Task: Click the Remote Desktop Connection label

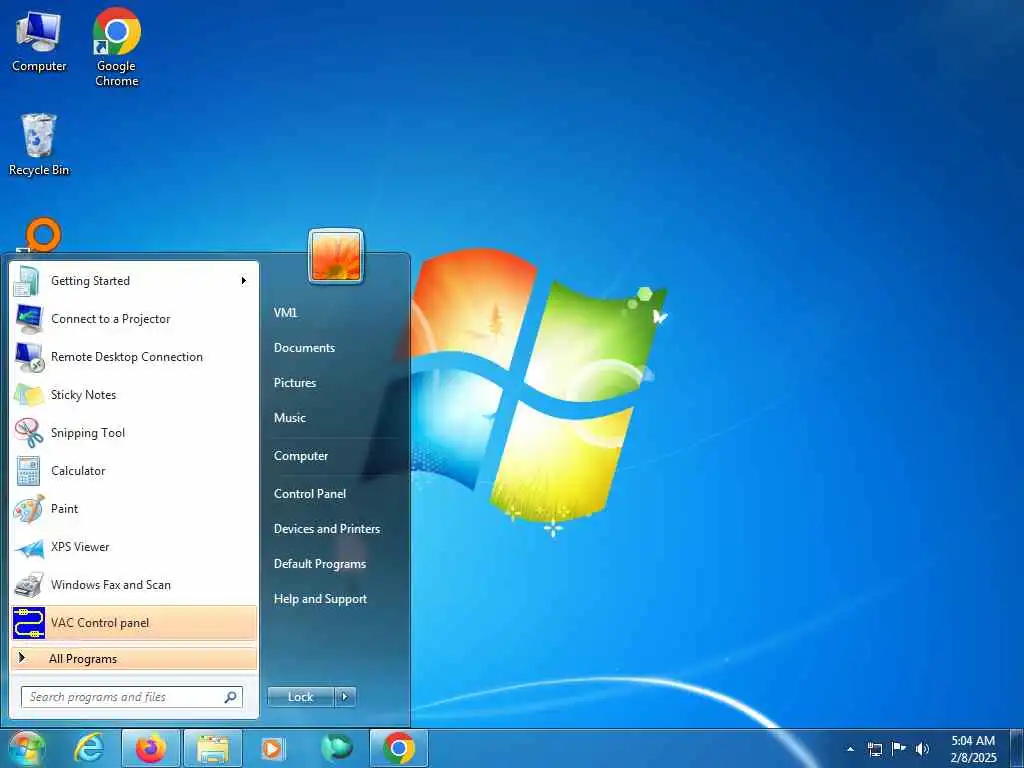Action: (127, 357)
